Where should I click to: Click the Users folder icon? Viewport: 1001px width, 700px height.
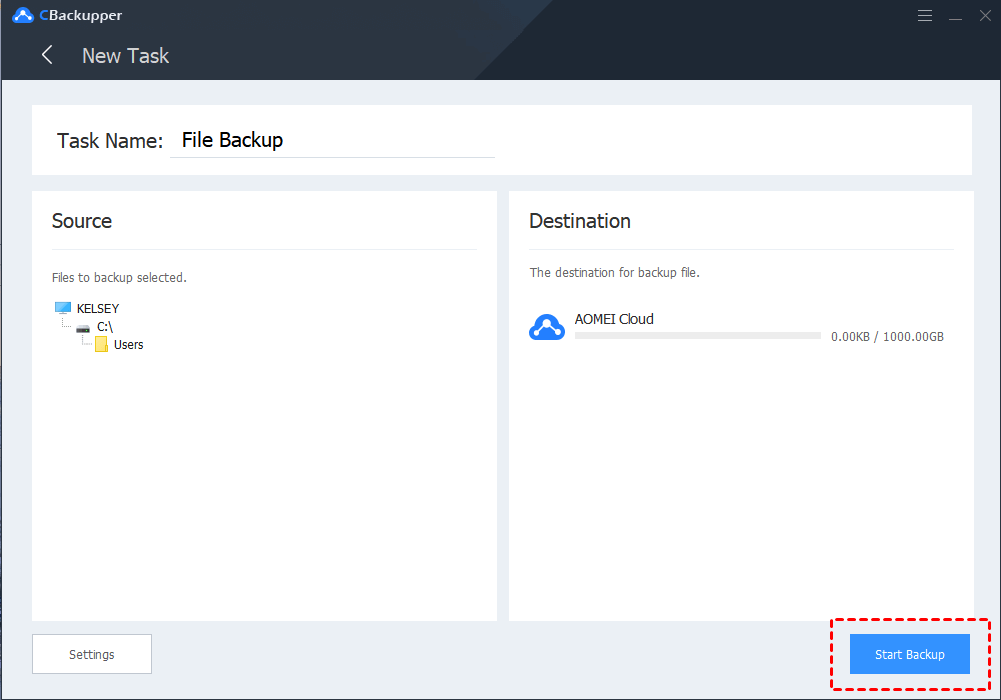[x=101, y=345]
